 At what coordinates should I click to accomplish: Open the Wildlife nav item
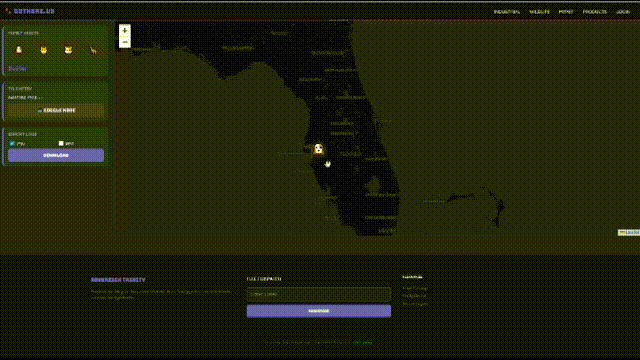[539, 12]
